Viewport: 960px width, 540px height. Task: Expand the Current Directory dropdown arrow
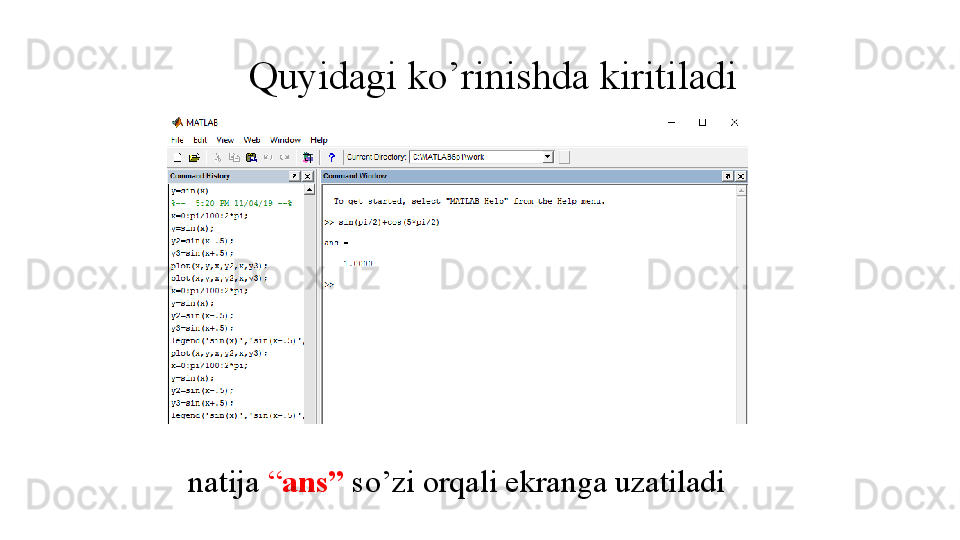coord(547,157)
